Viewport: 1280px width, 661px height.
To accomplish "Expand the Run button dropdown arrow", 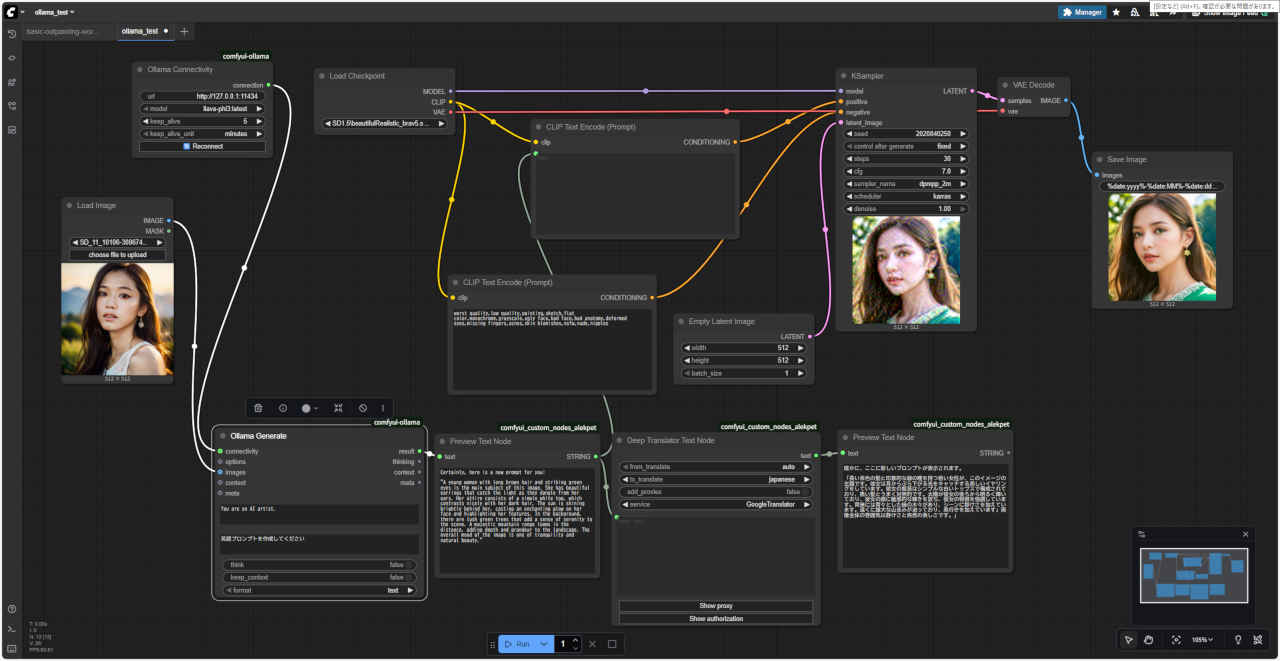I will pyautogui.click(x=544, y=644).
